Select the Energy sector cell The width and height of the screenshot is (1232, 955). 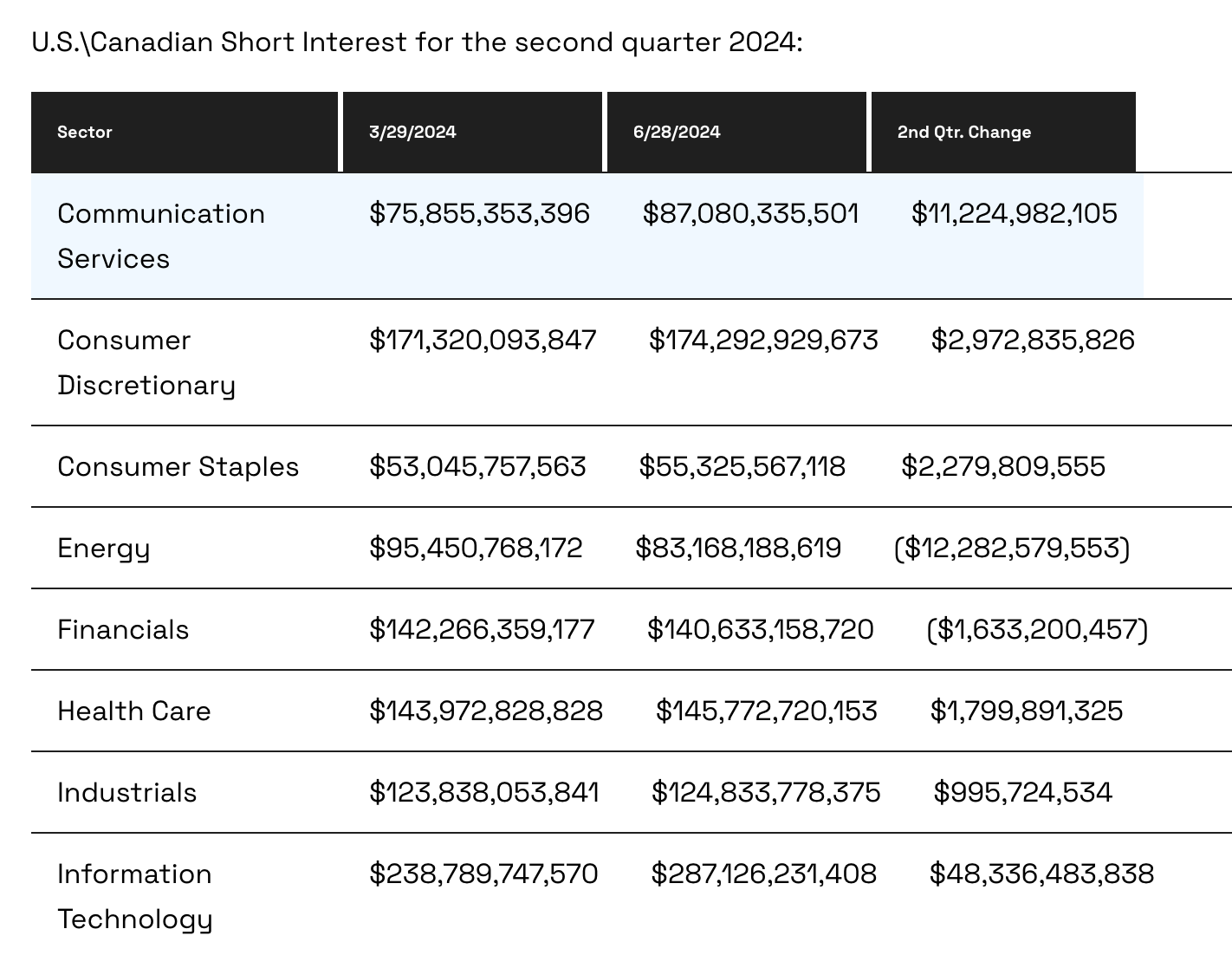point(103,549)
